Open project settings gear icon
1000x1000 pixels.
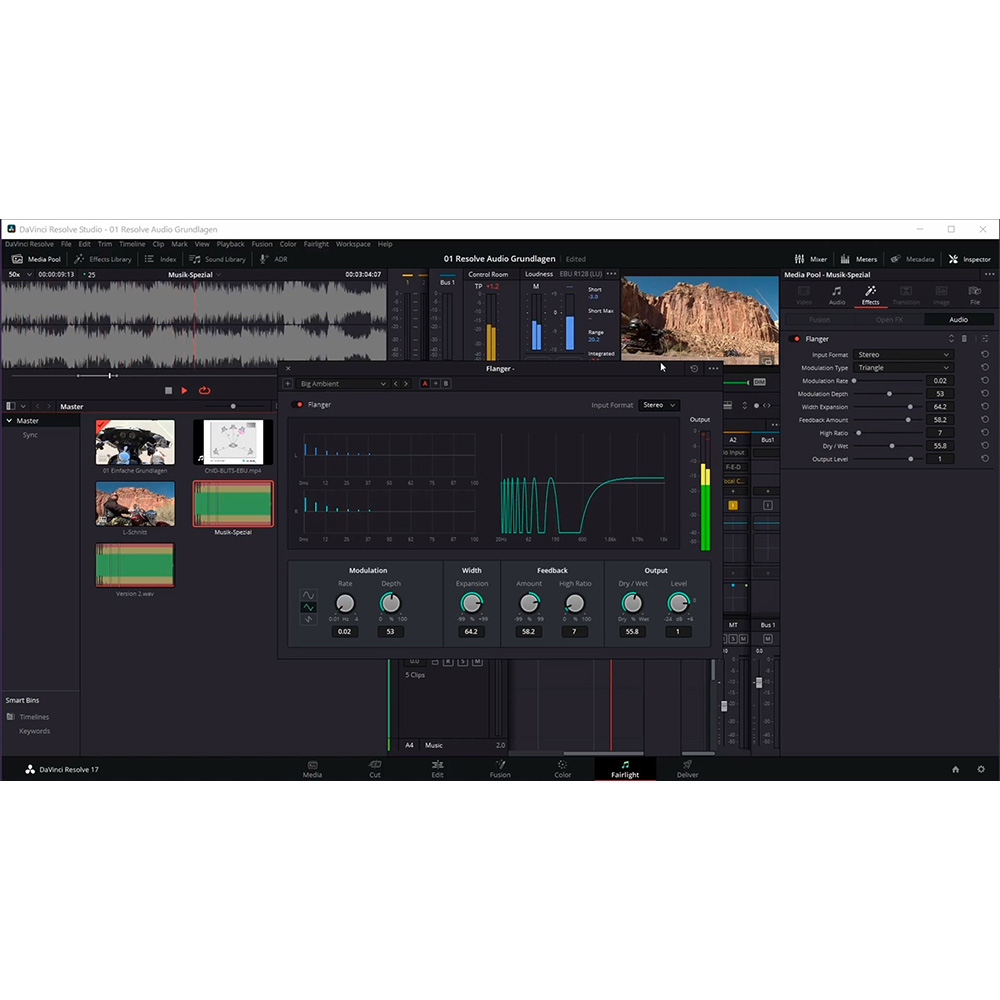pyautogui.click(x=981, y=769)
